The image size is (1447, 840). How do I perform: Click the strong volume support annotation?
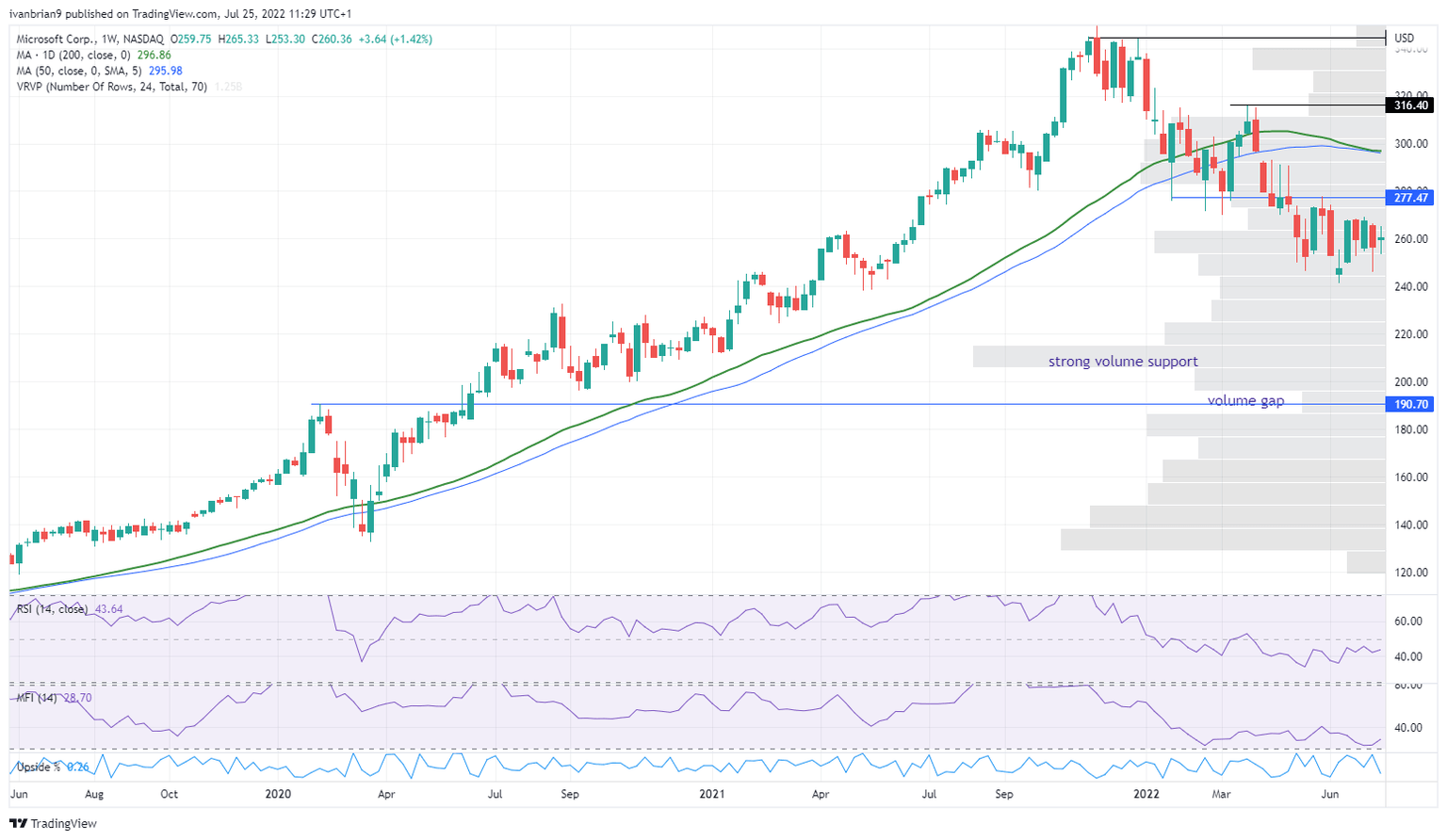coord(1123,361)
